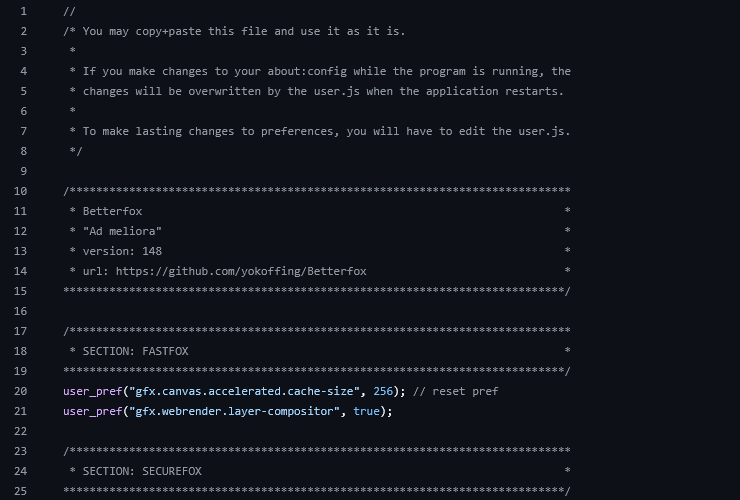Click line number 20 in gutter
The height and width of the screenshot is (500, 740).
click(20, 391)
